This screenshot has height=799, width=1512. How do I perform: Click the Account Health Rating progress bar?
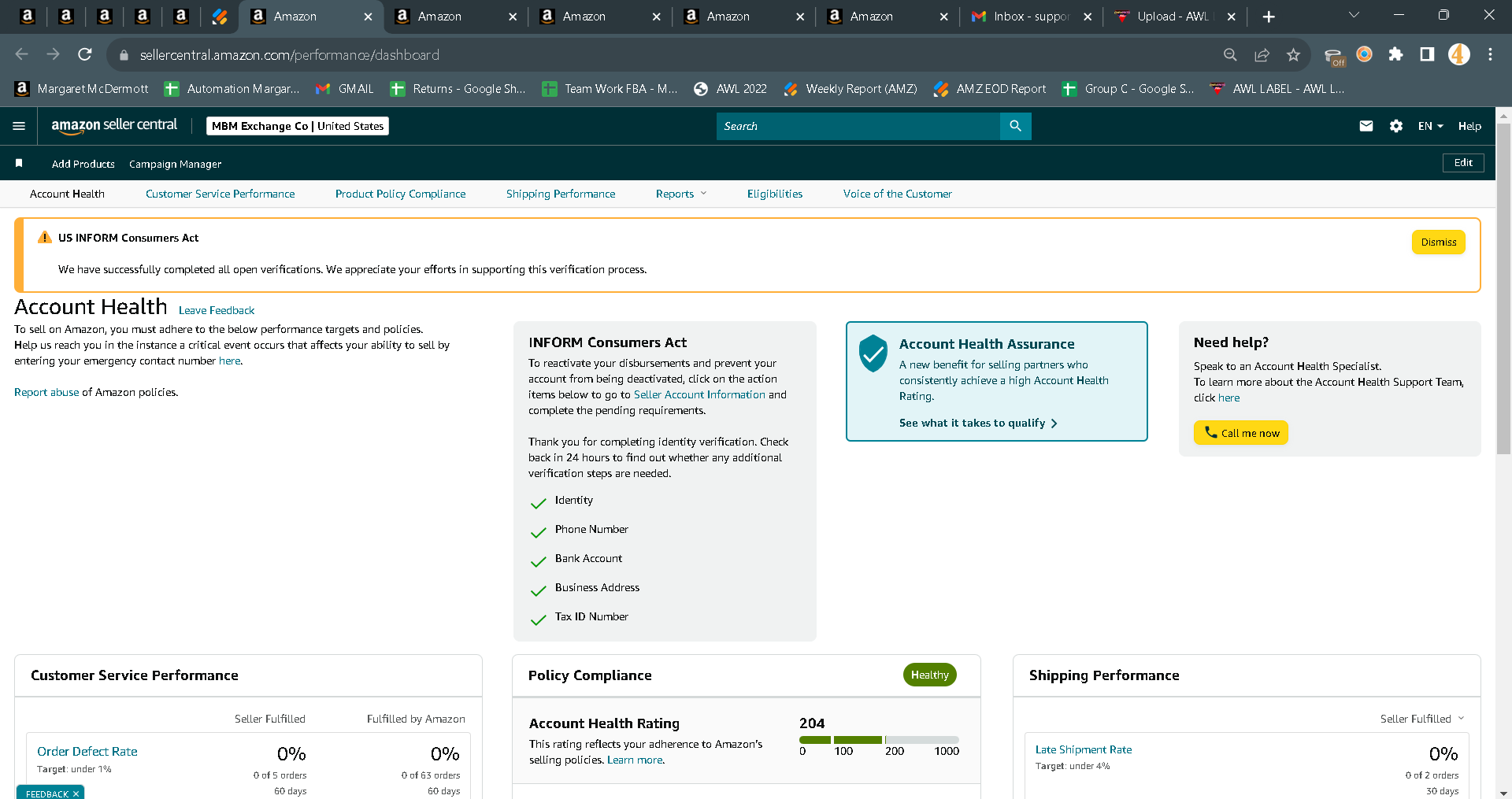click(x=879, y=740)
